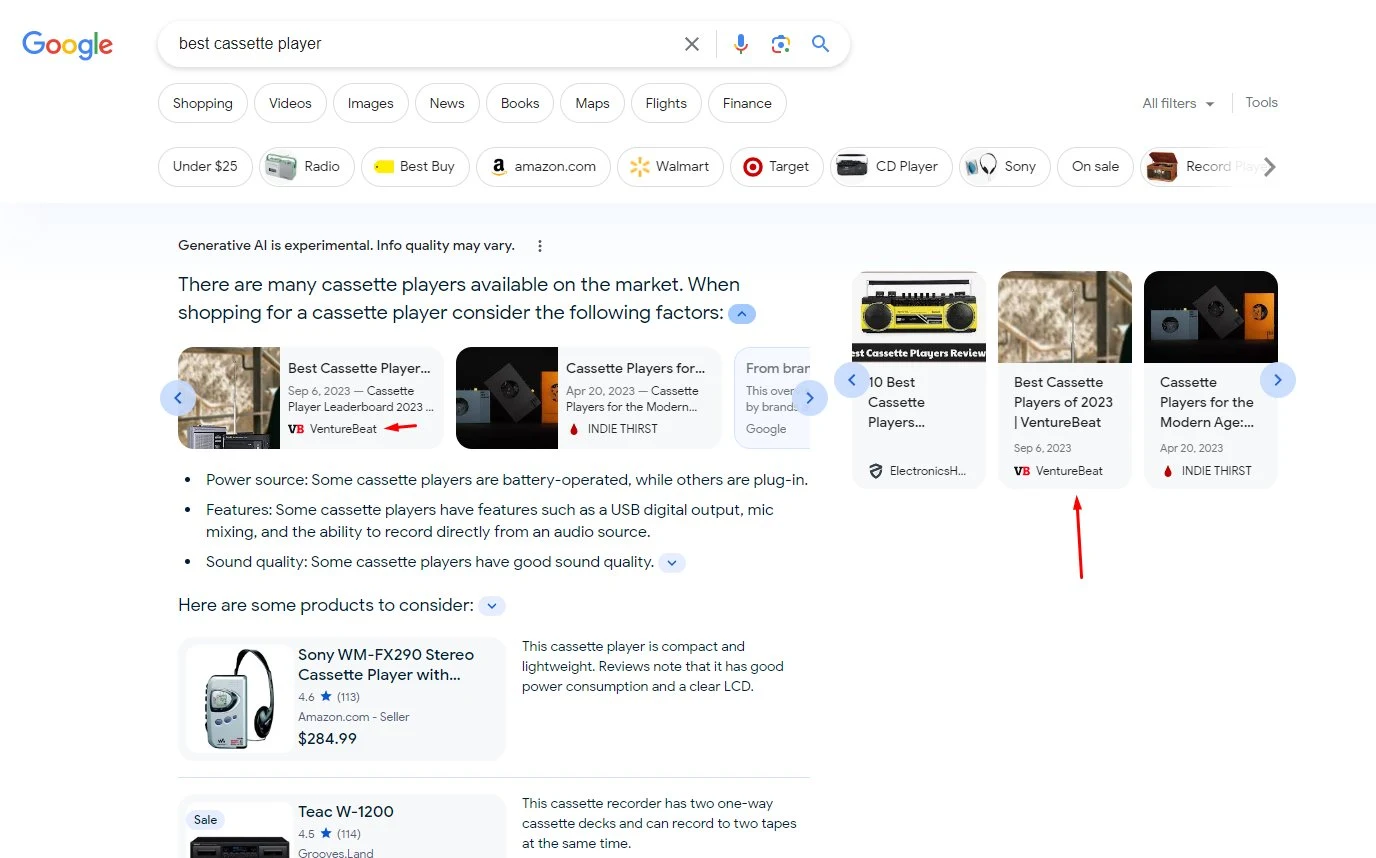Switch to the Images tab
This screenshot has width=1376, height=858.
point(371,103)
